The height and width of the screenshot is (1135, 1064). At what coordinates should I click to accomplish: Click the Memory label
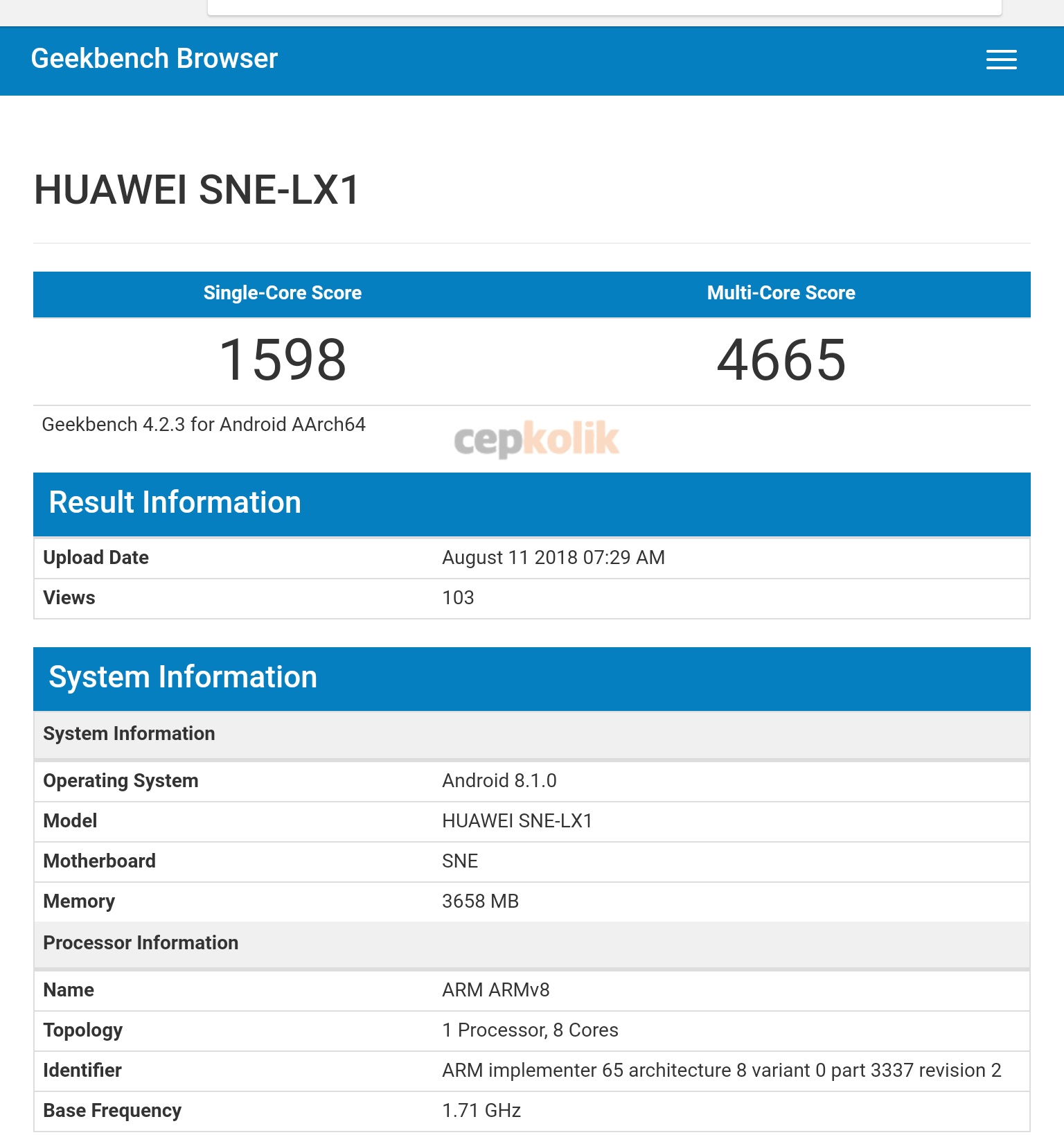point(79,901)
